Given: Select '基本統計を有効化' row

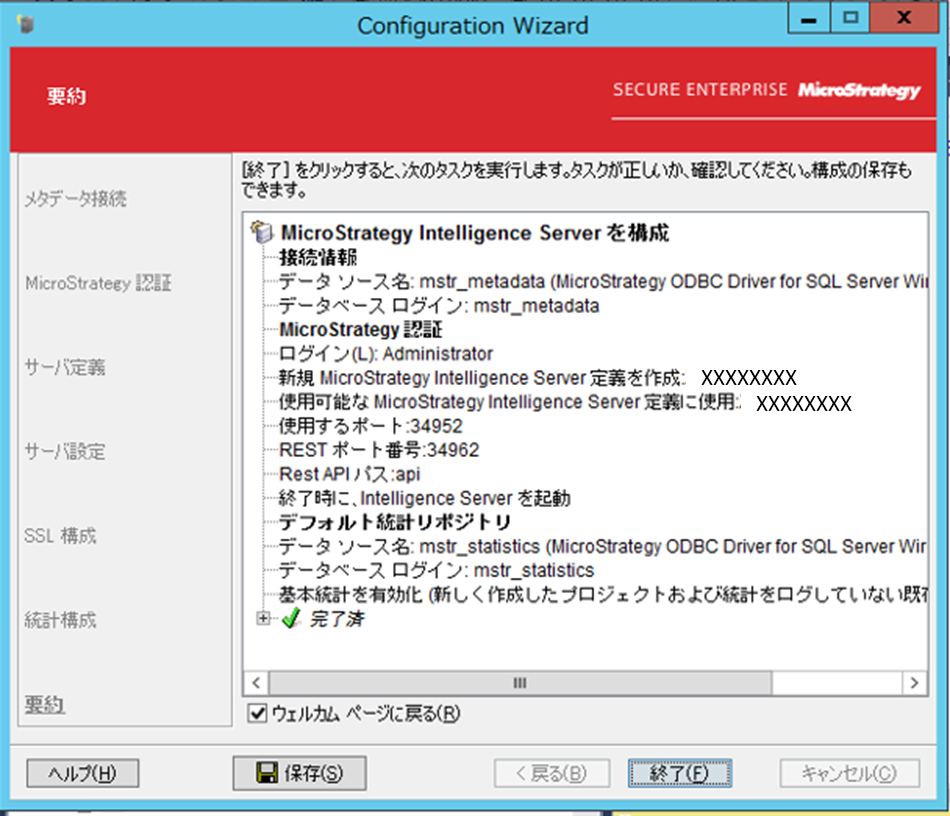Looking at the screenshot, I should (x=603, y=594).
